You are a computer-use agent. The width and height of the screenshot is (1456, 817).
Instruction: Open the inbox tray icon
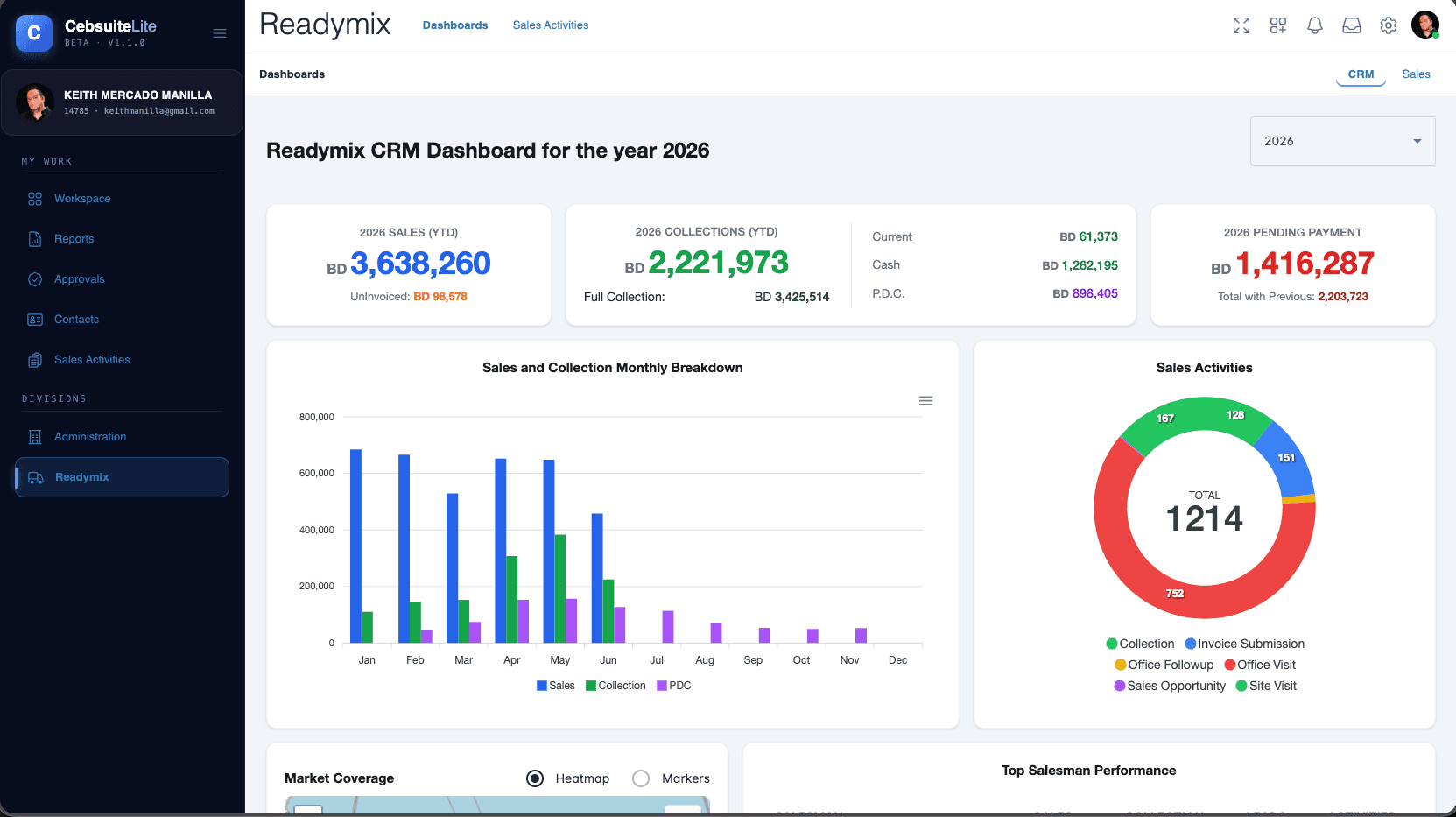pos(1352,25)
